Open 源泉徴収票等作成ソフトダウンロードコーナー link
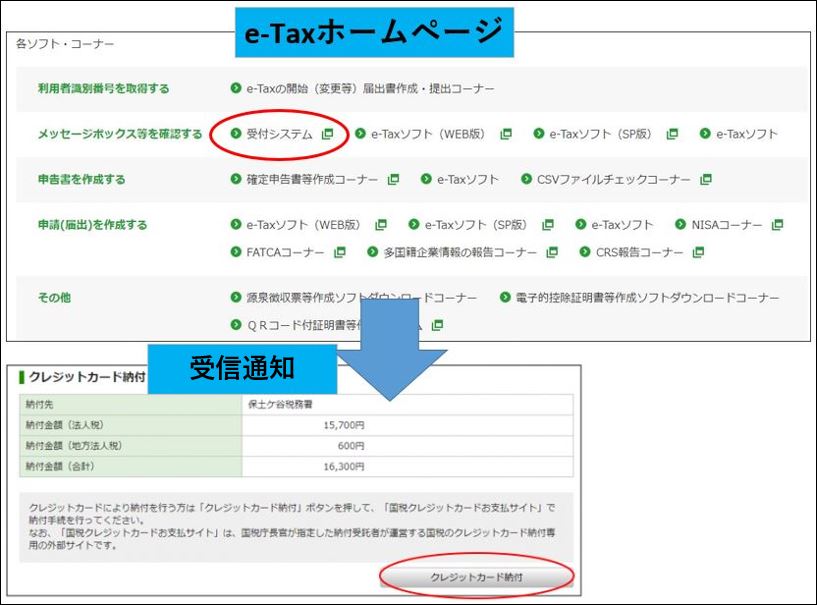This screenshot has width=817, height=605. click(362, 298)
